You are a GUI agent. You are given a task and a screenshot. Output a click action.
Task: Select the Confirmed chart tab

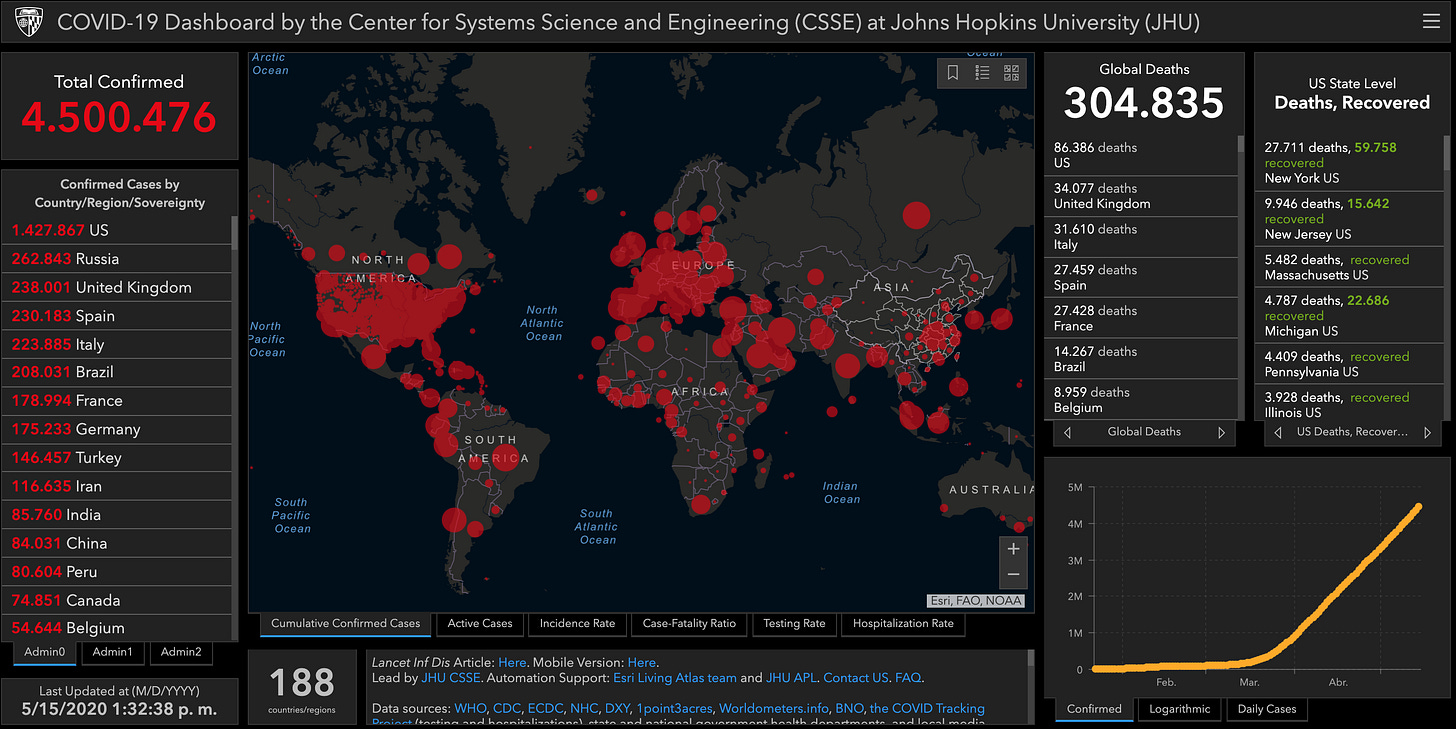[x=1094, y=709]
